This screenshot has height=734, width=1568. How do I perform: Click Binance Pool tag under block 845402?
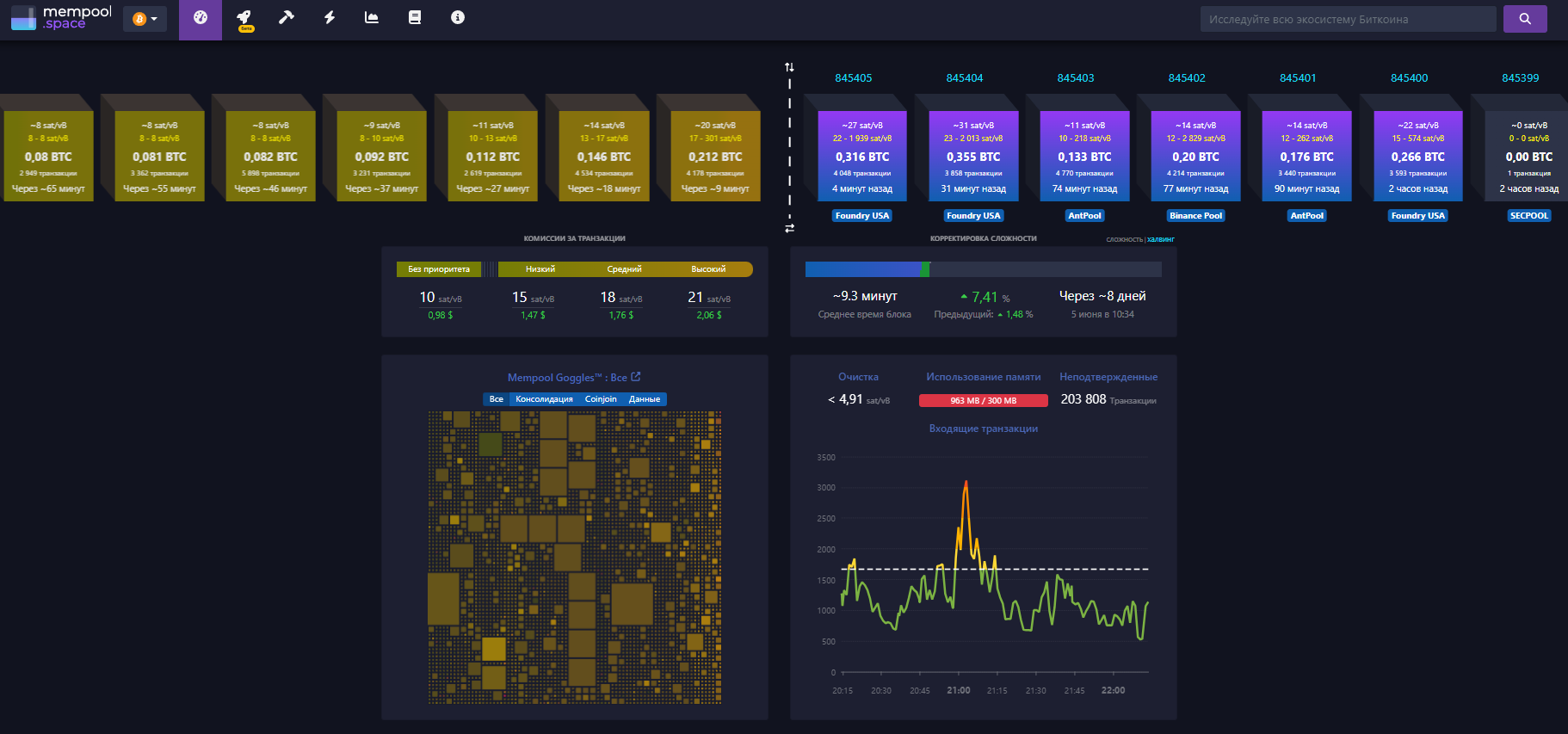(x=1195, y=216)
